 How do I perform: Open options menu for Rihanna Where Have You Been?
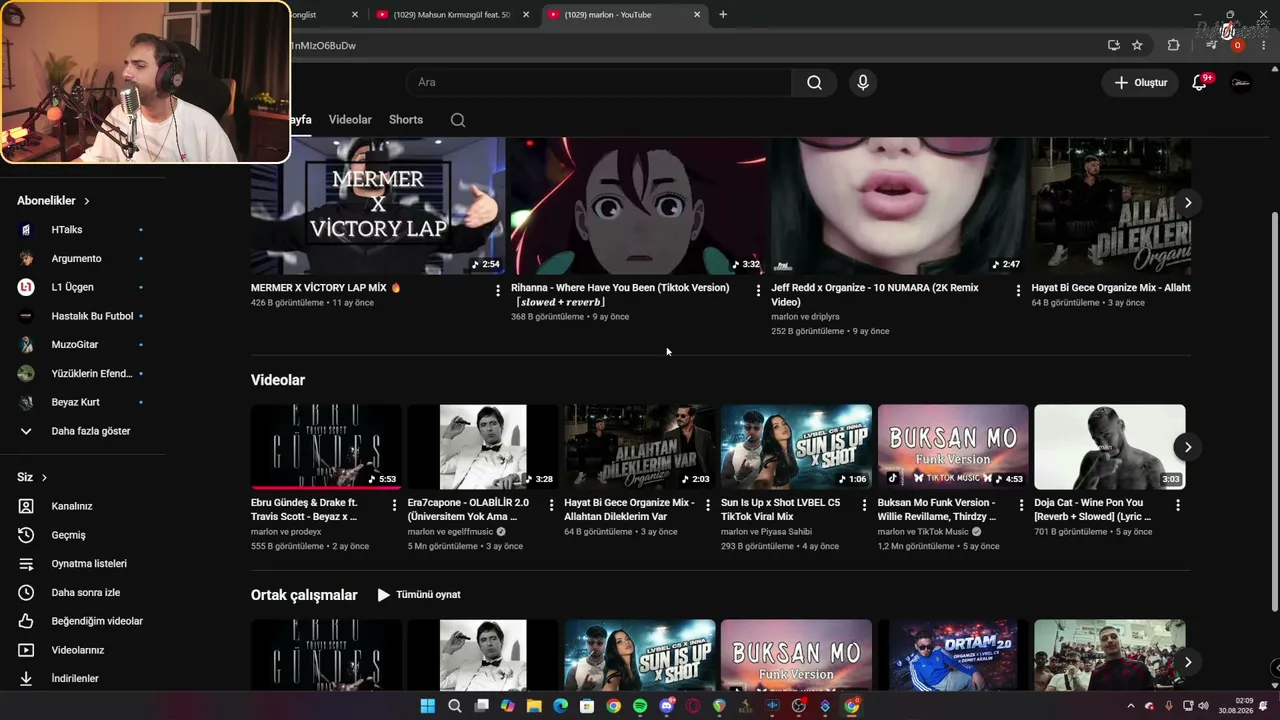click(758, 290)
